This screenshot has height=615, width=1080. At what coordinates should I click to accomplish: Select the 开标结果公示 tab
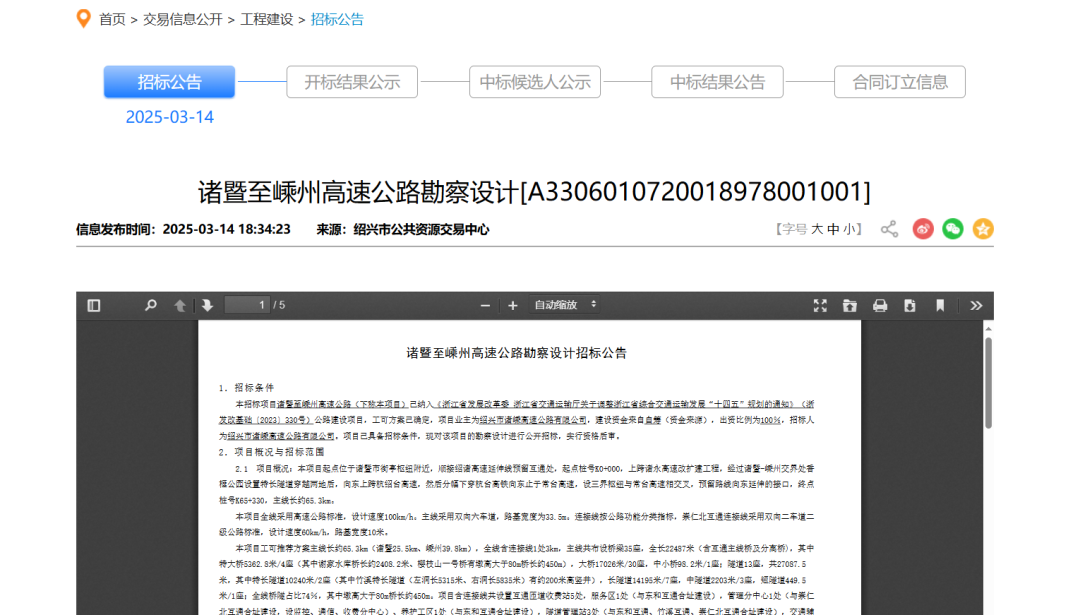352,82
